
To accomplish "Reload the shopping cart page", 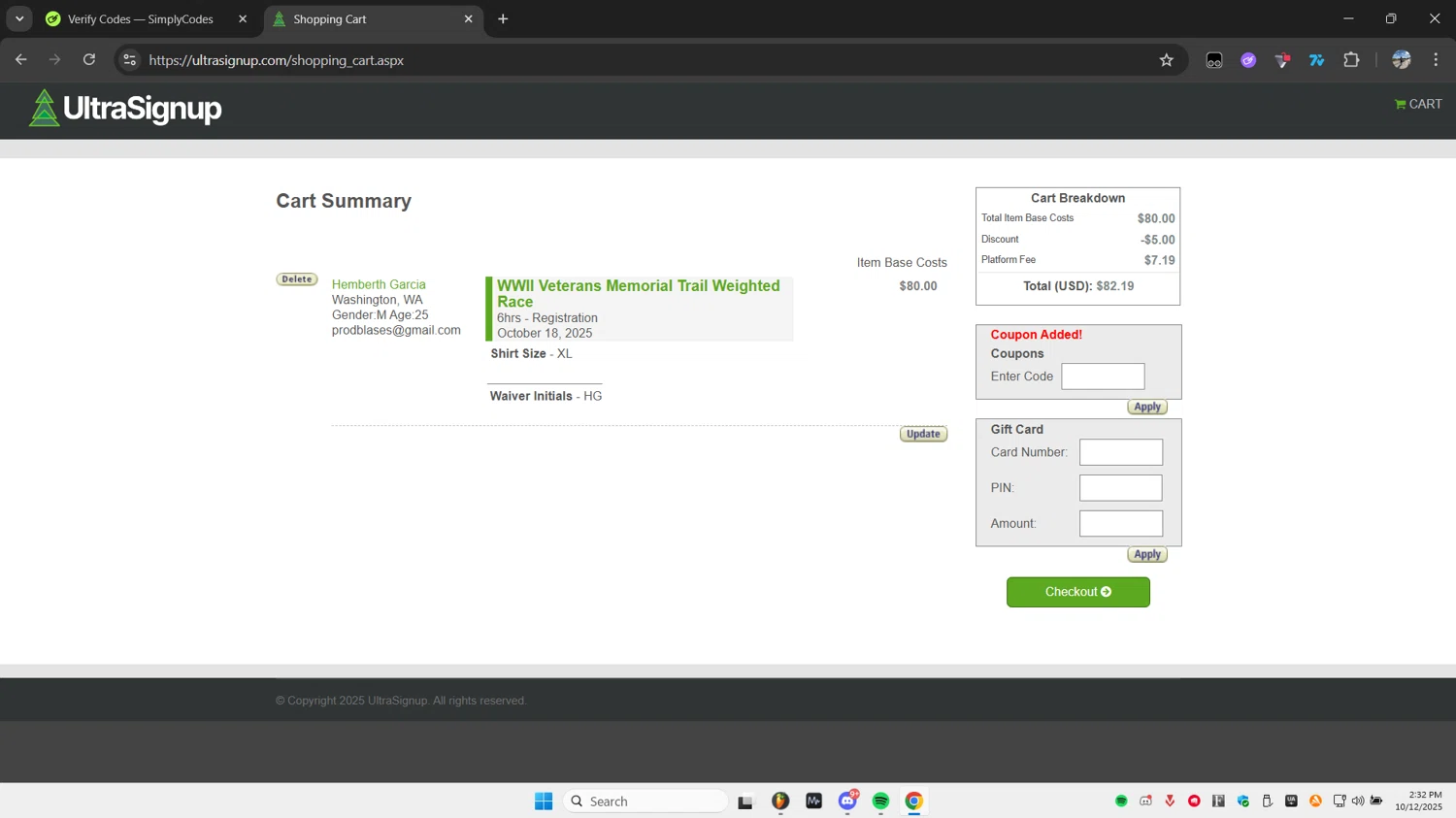I will tap(89, 60).
